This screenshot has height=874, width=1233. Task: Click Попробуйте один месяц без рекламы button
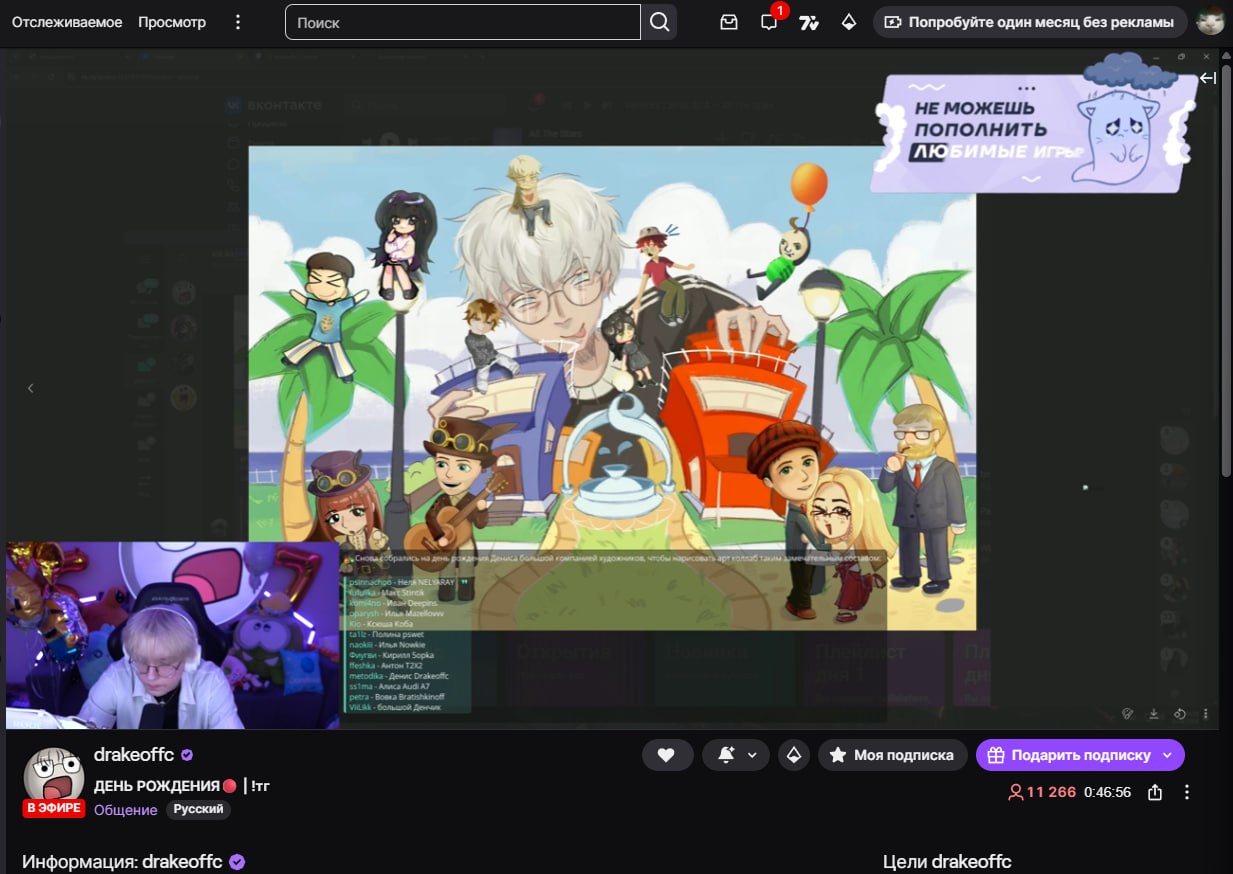(x=1030, y=22)
